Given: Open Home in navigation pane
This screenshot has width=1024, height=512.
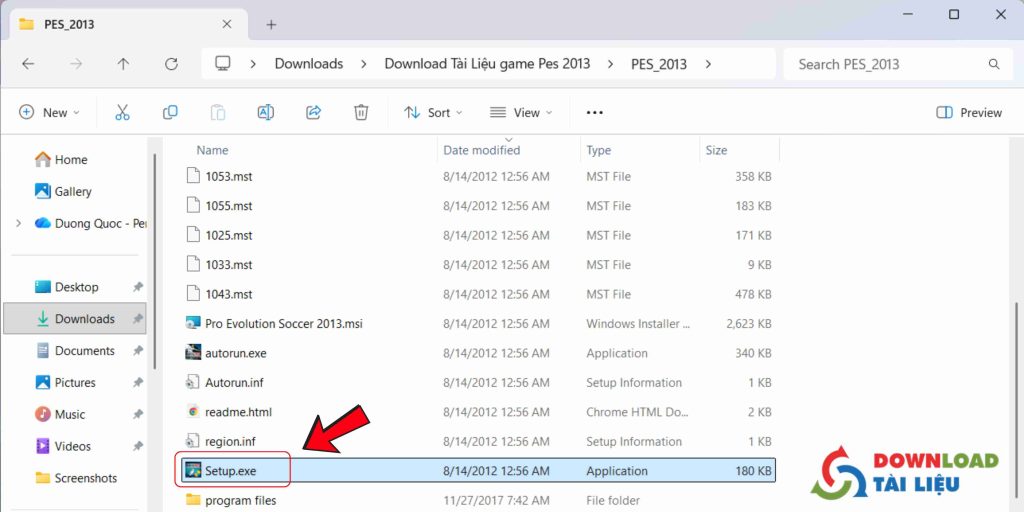Looking at the screenshot, I should tap(71, 159).
